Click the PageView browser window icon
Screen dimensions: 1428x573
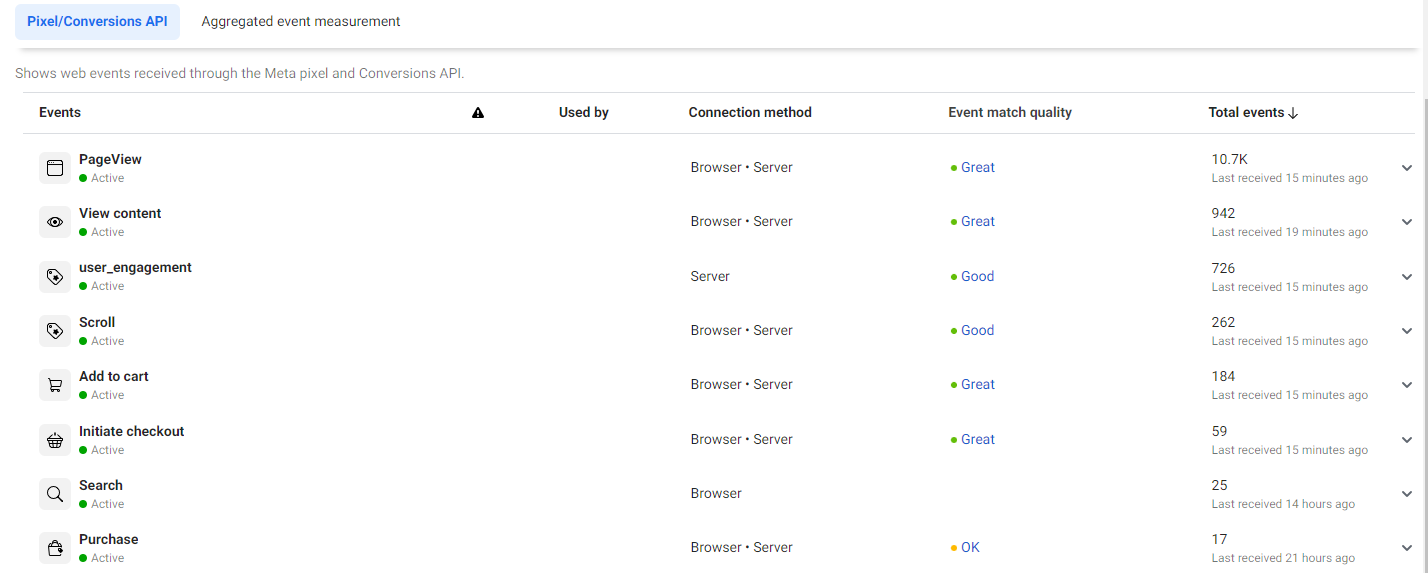point(55,168)
